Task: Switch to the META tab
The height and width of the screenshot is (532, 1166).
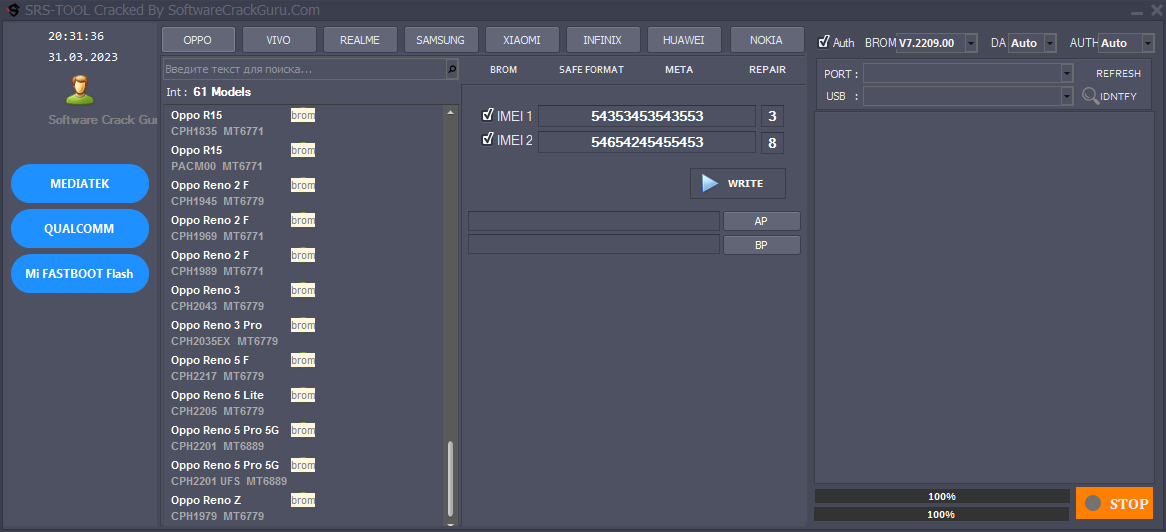Action: 679,69
